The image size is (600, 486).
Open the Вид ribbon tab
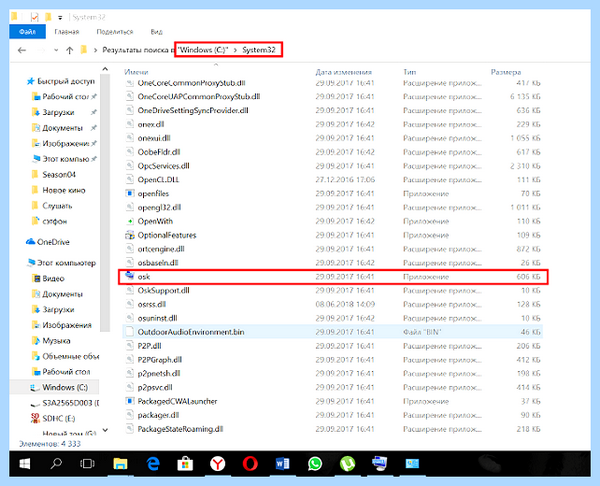click(x=157, y=32)
